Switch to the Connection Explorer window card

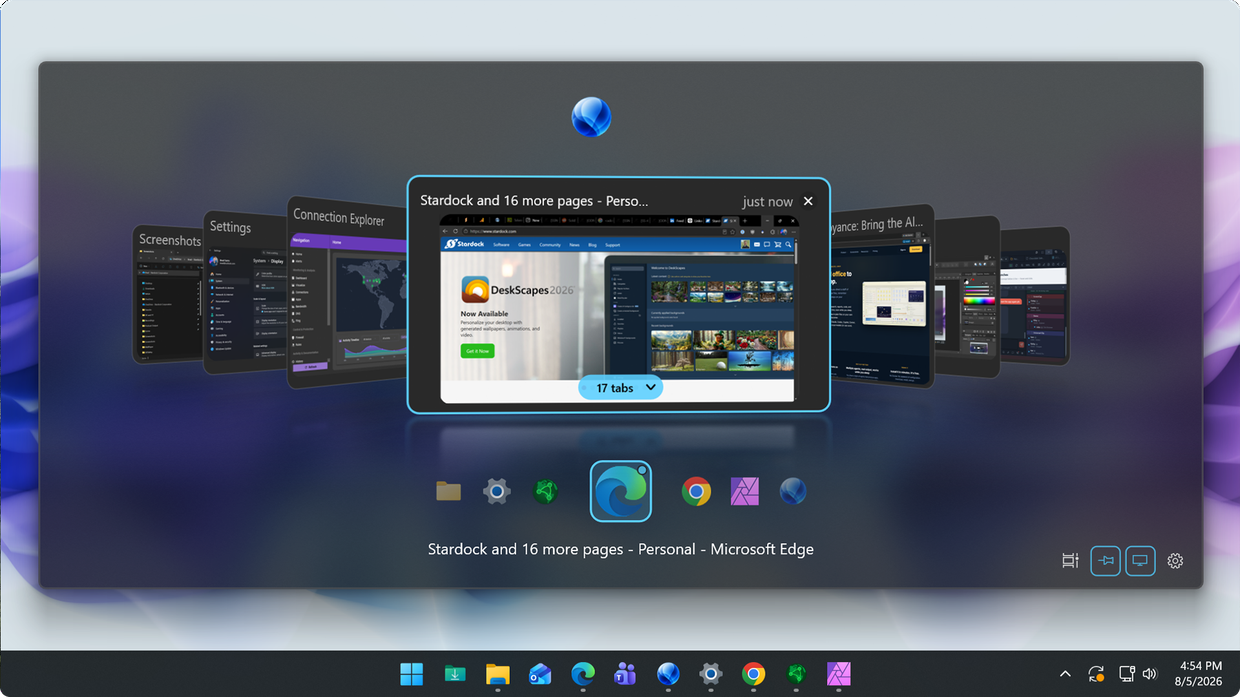click(x=346, y=292)
